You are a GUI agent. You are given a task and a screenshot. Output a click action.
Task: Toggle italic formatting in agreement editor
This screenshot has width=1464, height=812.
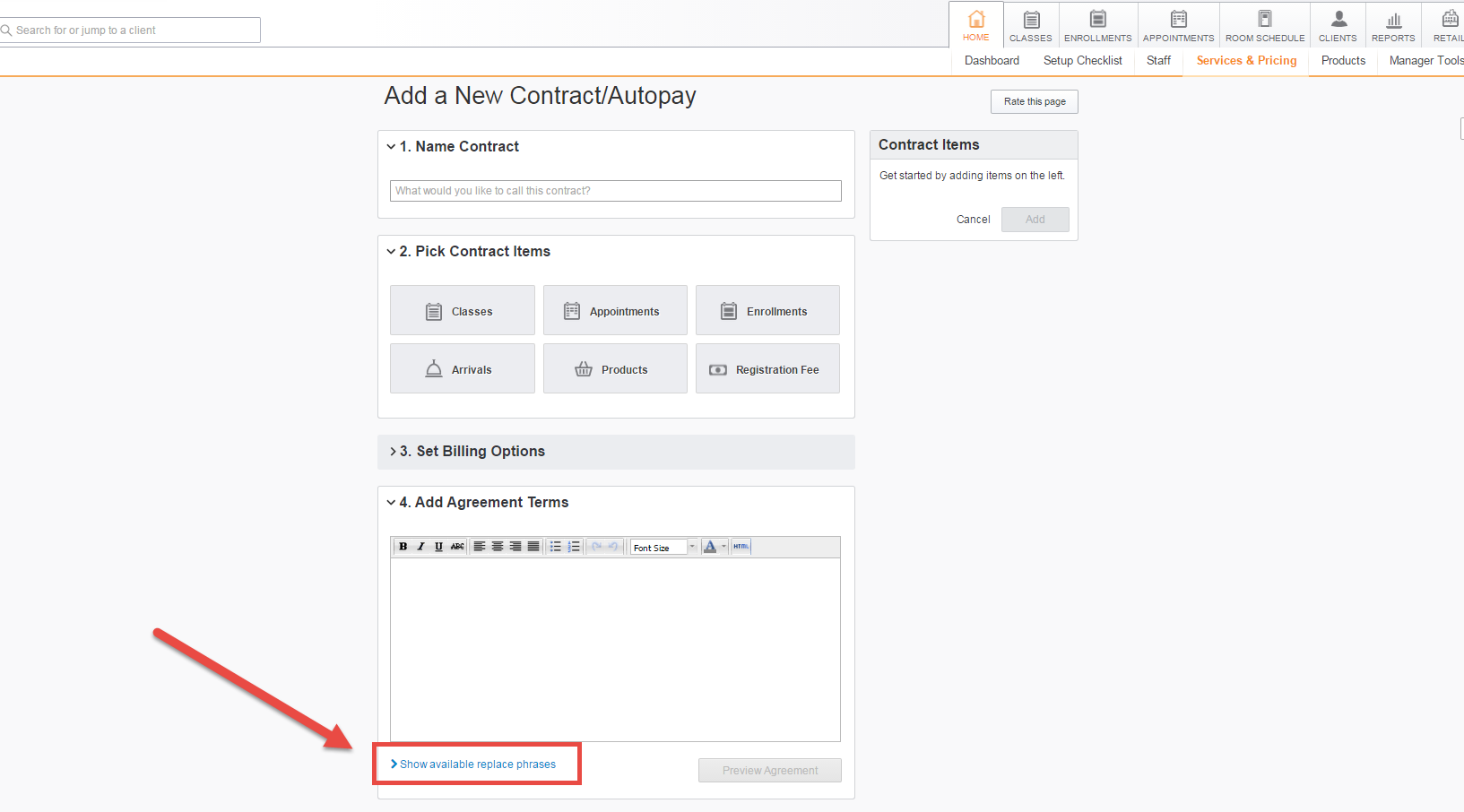click(420, 547)
